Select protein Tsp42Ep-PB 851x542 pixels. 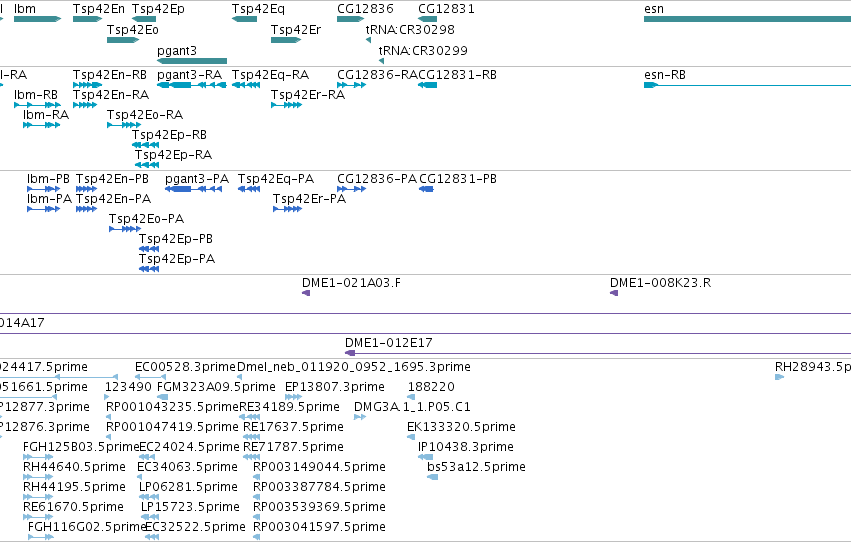pos(149,249)
